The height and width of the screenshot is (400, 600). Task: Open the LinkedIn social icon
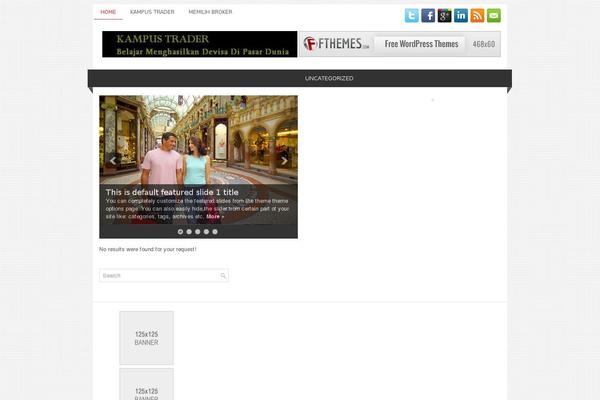point(461,16)
